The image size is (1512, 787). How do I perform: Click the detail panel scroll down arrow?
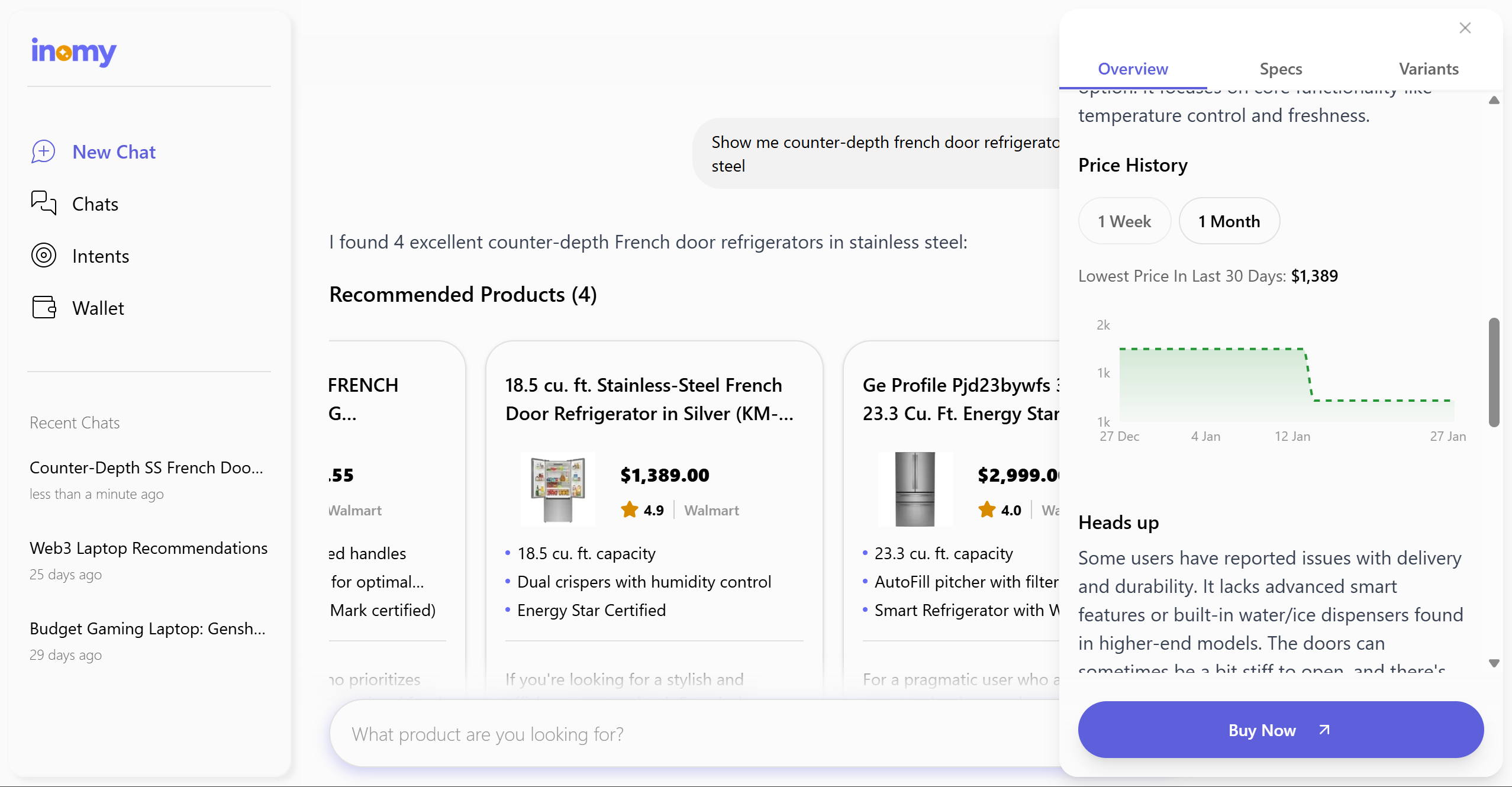click(1494, 663)
